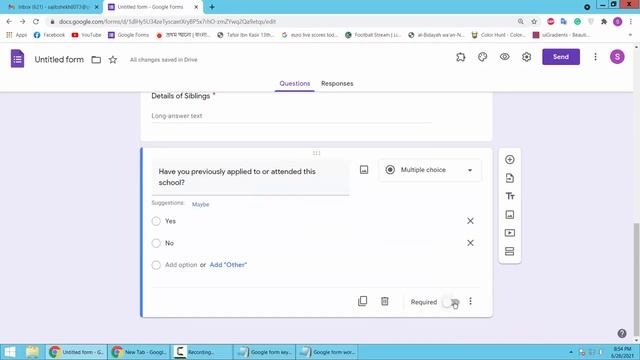Open the YouTube bookmark
This screenshot has width=640, height=360.
point(87,35)
